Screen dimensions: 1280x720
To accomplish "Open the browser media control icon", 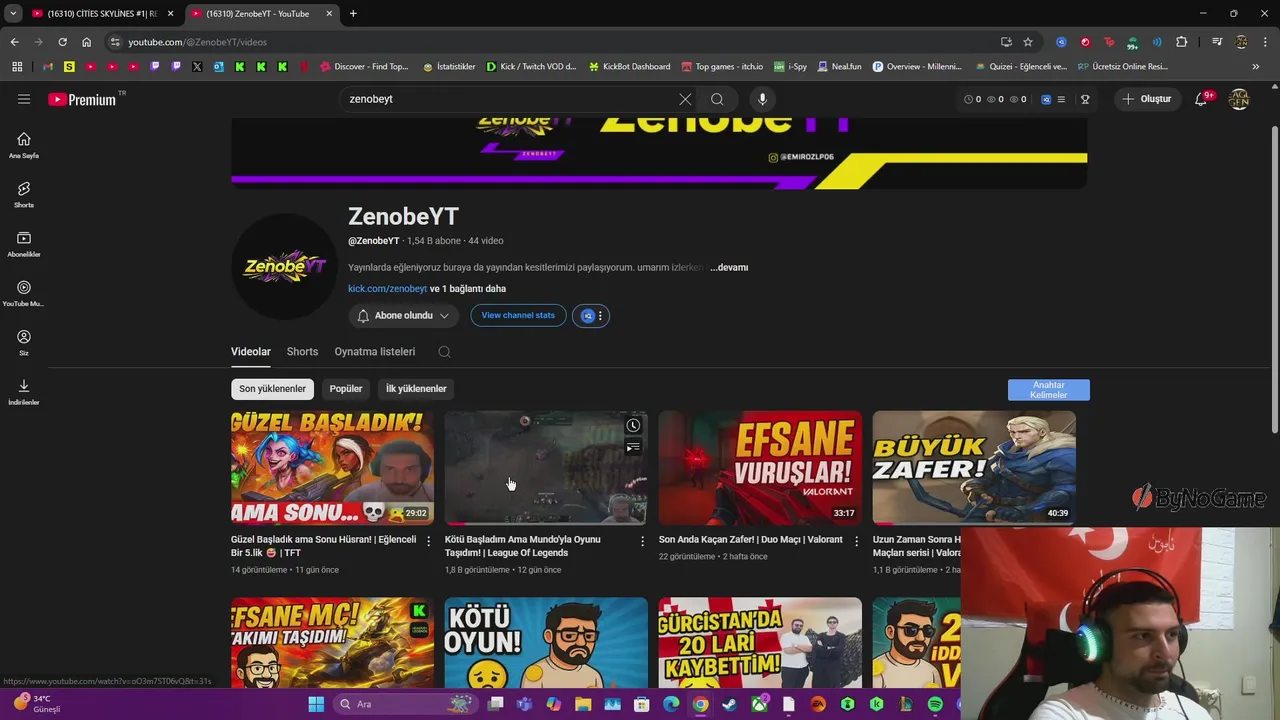I will click(1216, 42).
